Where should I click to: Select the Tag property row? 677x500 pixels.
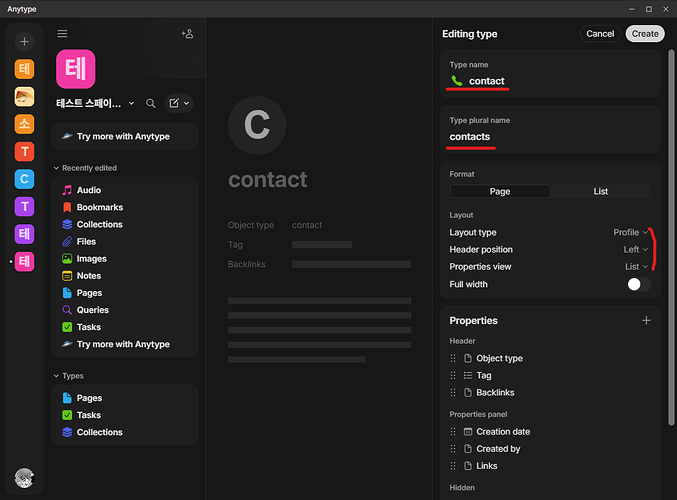pos(550,375)
